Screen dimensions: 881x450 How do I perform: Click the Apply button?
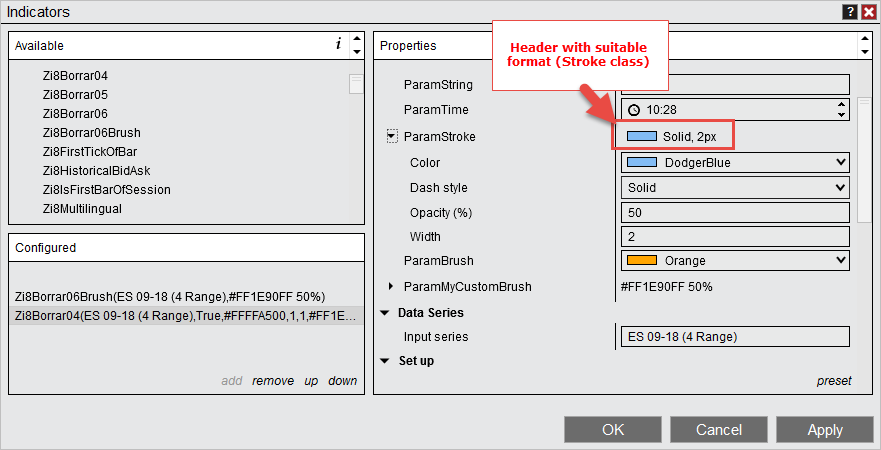tap(825, 430)
